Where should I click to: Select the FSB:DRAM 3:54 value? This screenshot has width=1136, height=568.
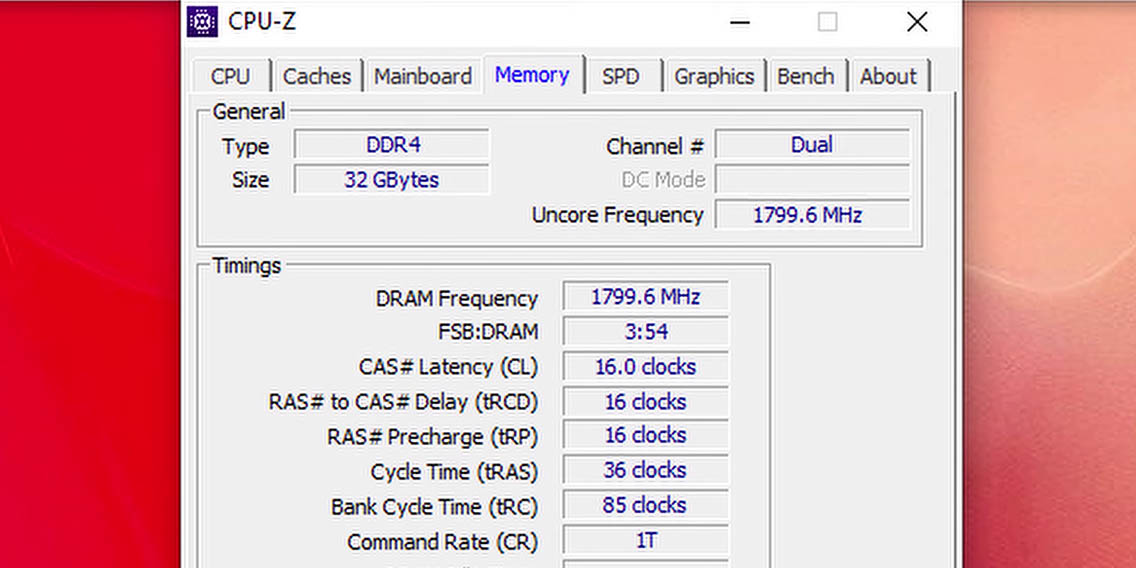coord(646,331)
